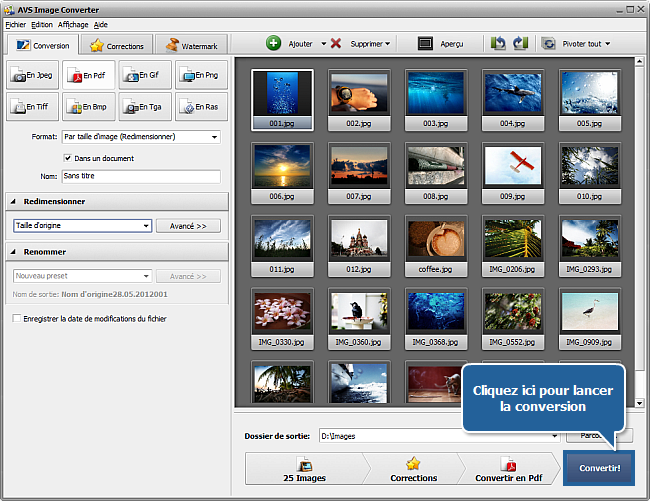
Task: Pick the En Tiff conversion format
Action: point(32,105)
